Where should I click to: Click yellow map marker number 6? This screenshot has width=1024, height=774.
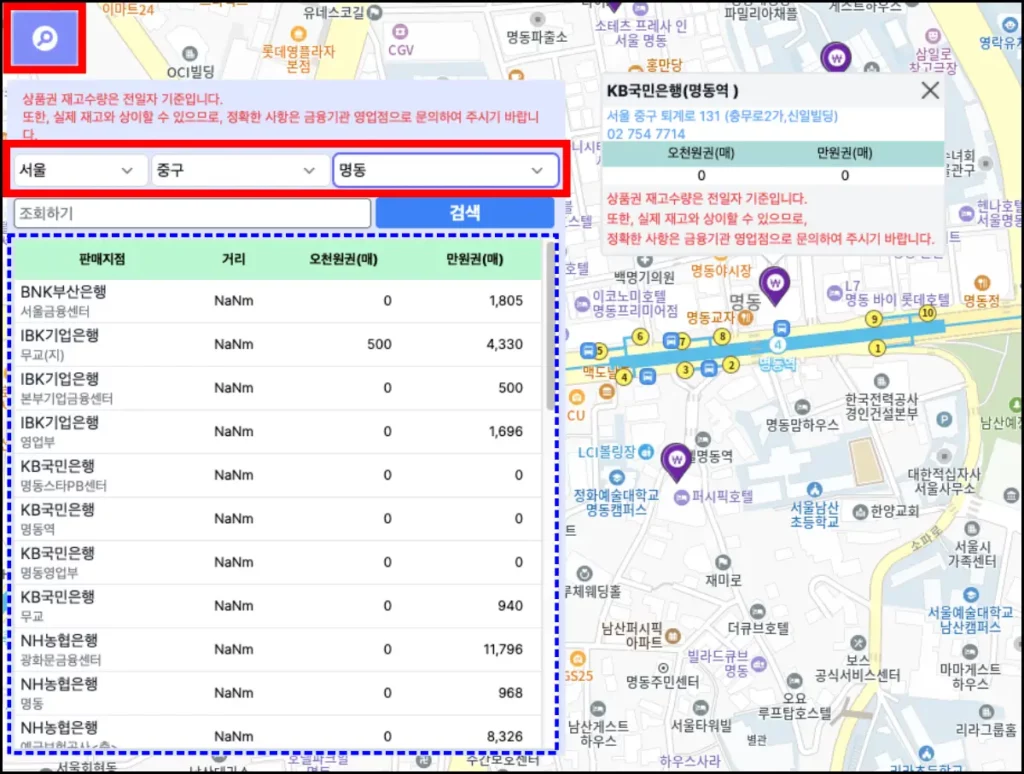(x=640, y=336)
